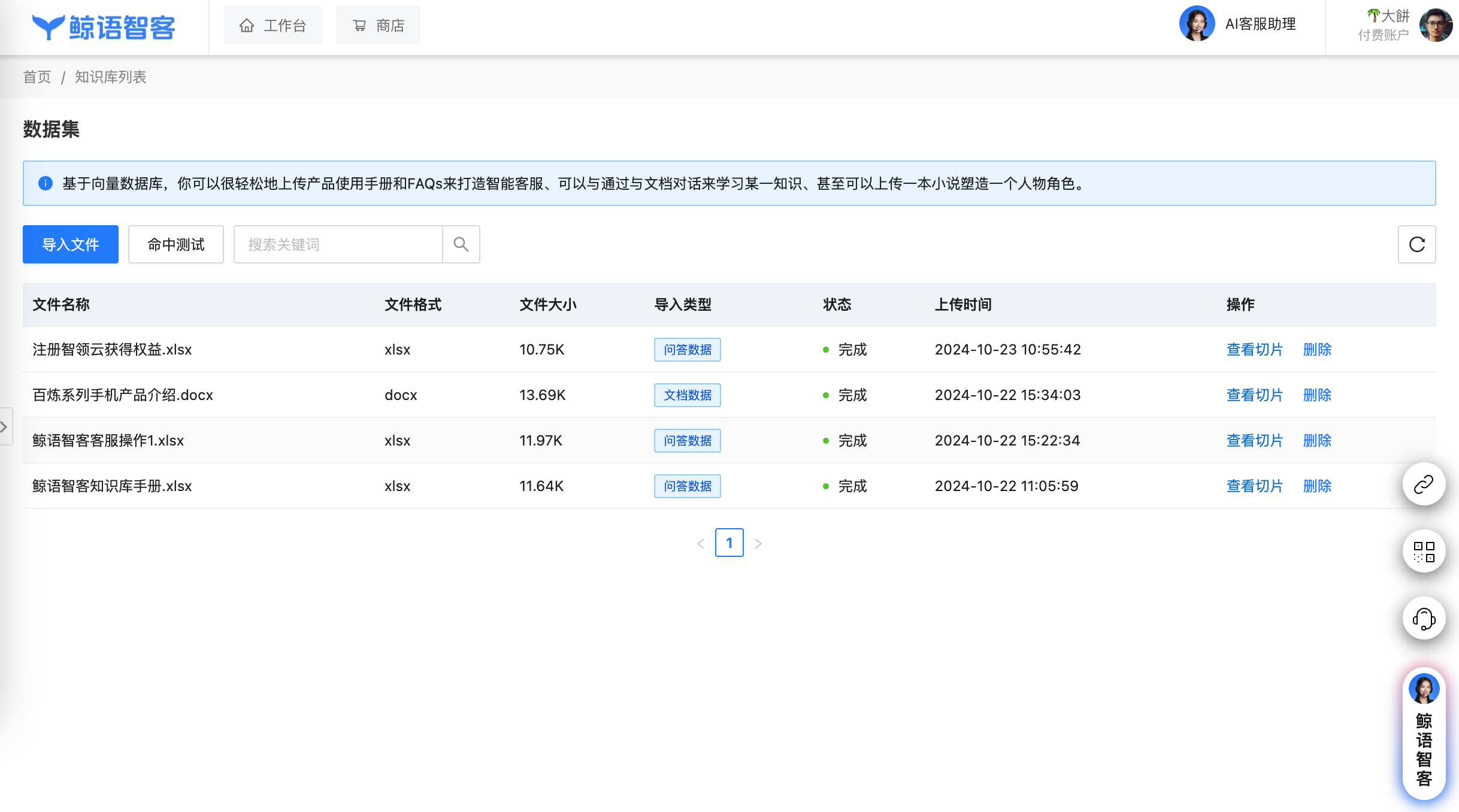The width and height of the screenshot is (1459, 812).
Task: Click the 鲸语智客 whale logo
Action: [x=103, y=27]
